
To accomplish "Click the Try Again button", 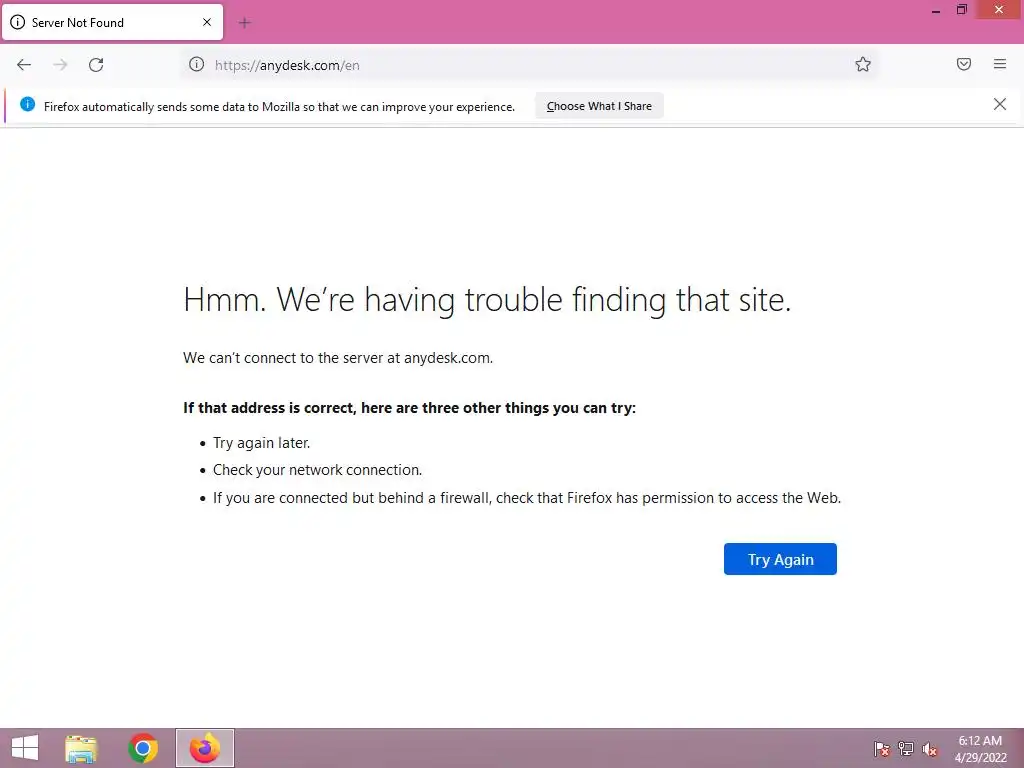I will coord(780,559).
